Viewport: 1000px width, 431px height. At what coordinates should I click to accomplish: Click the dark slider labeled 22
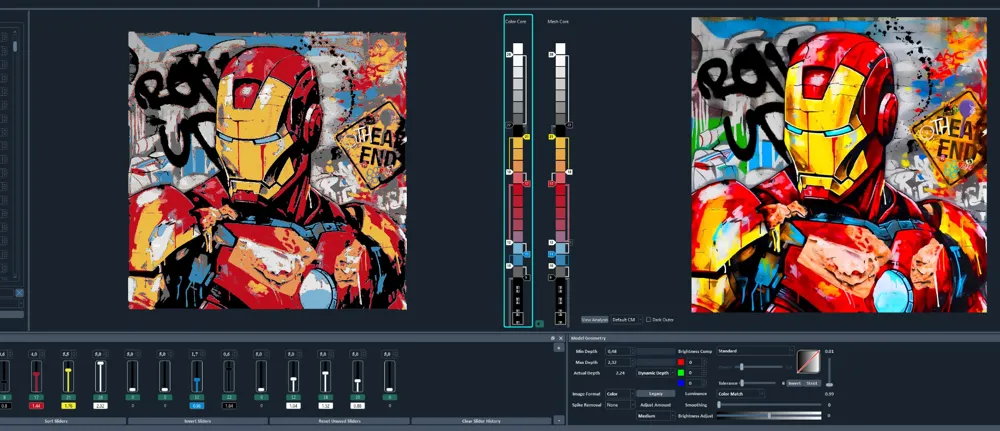click(229, 376)
